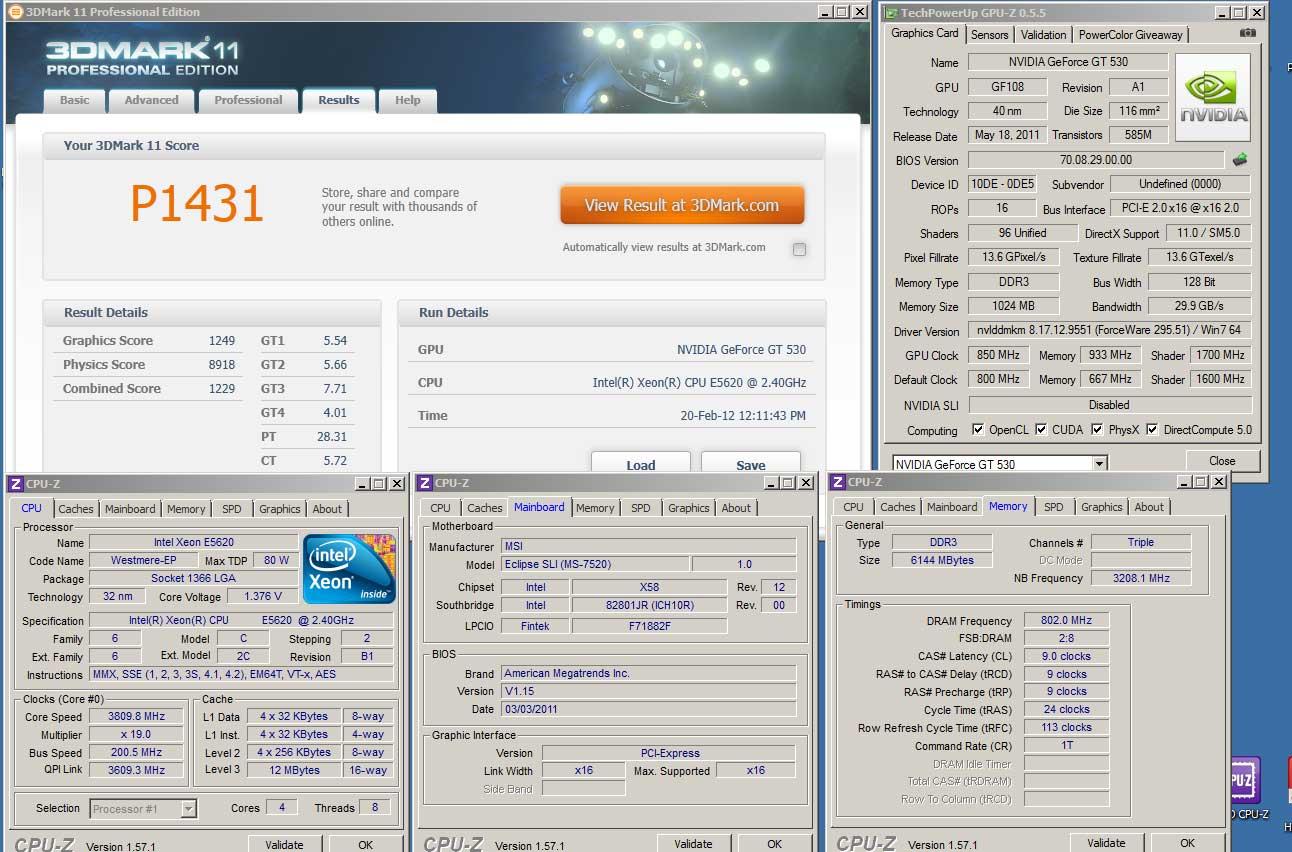Click the BIOS Date 03/03/2011 field
The image size is (1292, 852).
[648, 709]
